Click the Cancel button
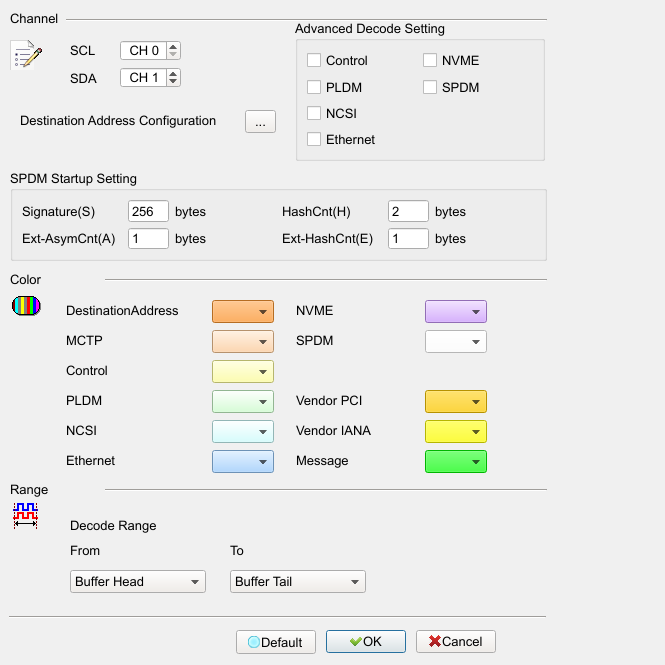Viewport: 665px width, 665px height. [456, 641]
